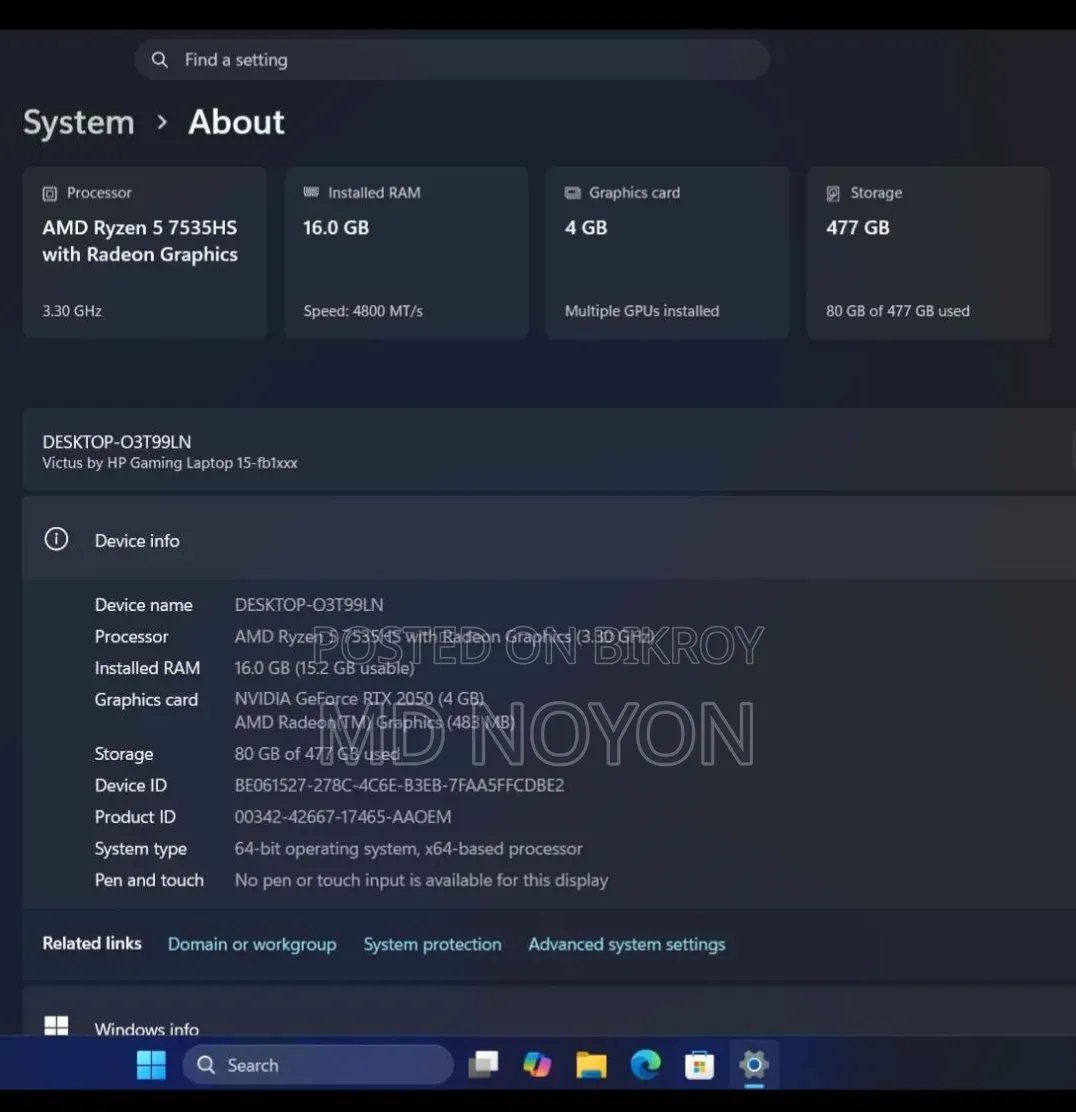The width and height of the screenshot is (1076, 1112).
Task: Open the Processor card
Action: (x=145, y=252)
